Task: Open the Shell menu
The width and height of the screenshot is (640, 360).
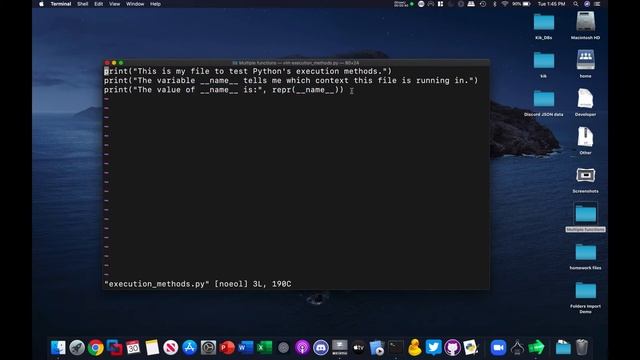Action: pyautogui.click(x=83, y=4)
